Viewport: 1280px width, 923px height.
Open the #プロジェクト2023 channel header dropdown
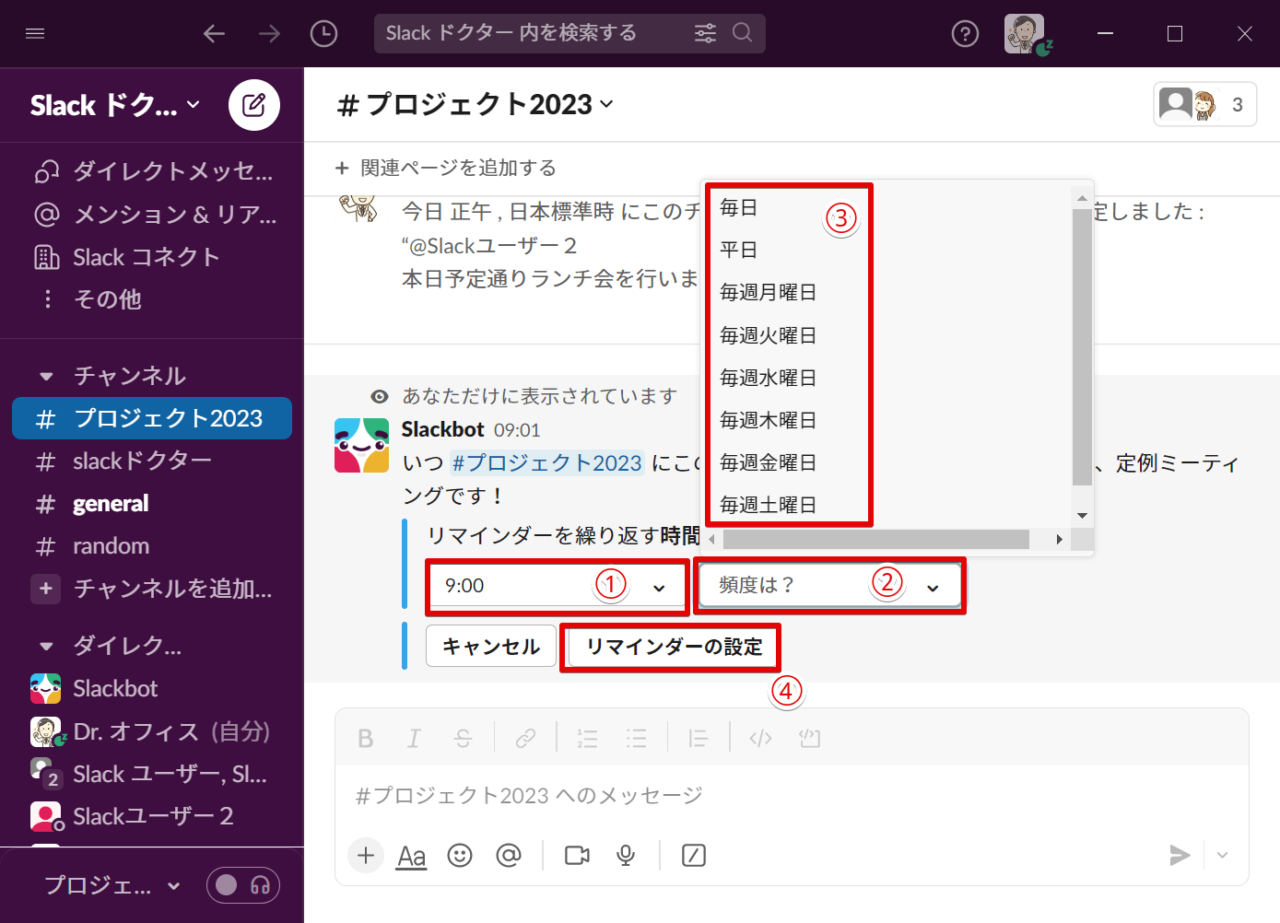pyautogui.click(x=475, y=105)
